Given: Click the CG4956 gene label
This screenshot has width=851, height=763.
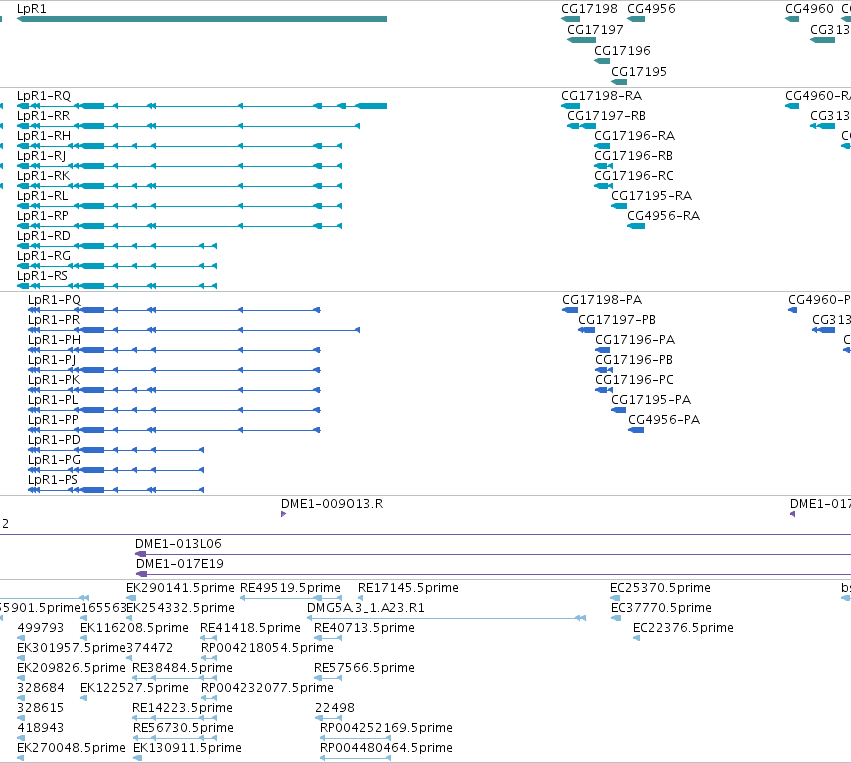Looking at the screenshot, I should click(651, 9).
